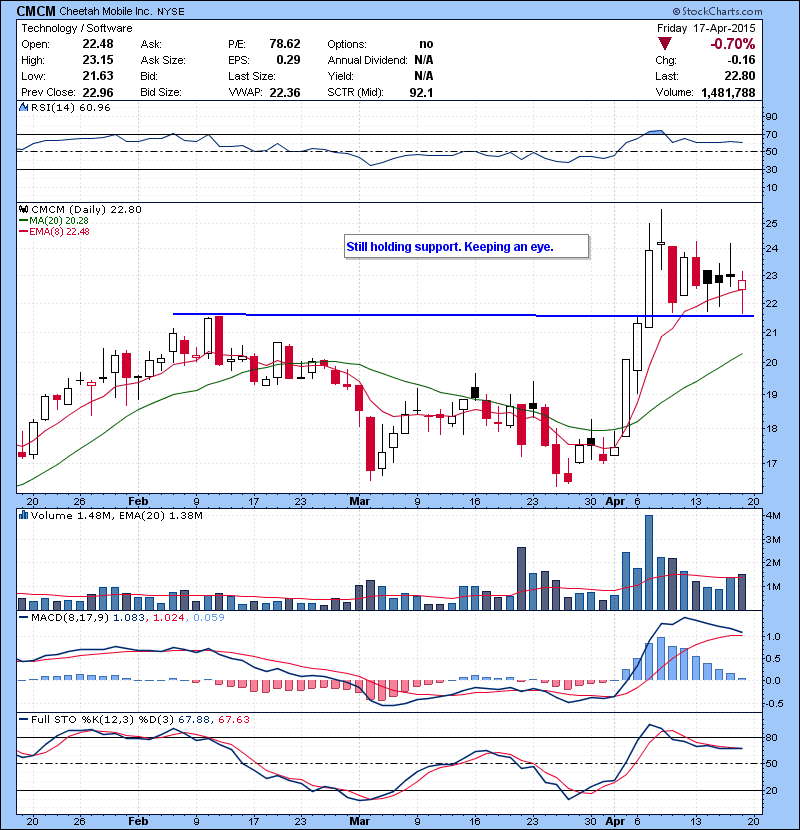Click the green MA(20) legend line marker
The image size is (800, 830).
(23, 221)
